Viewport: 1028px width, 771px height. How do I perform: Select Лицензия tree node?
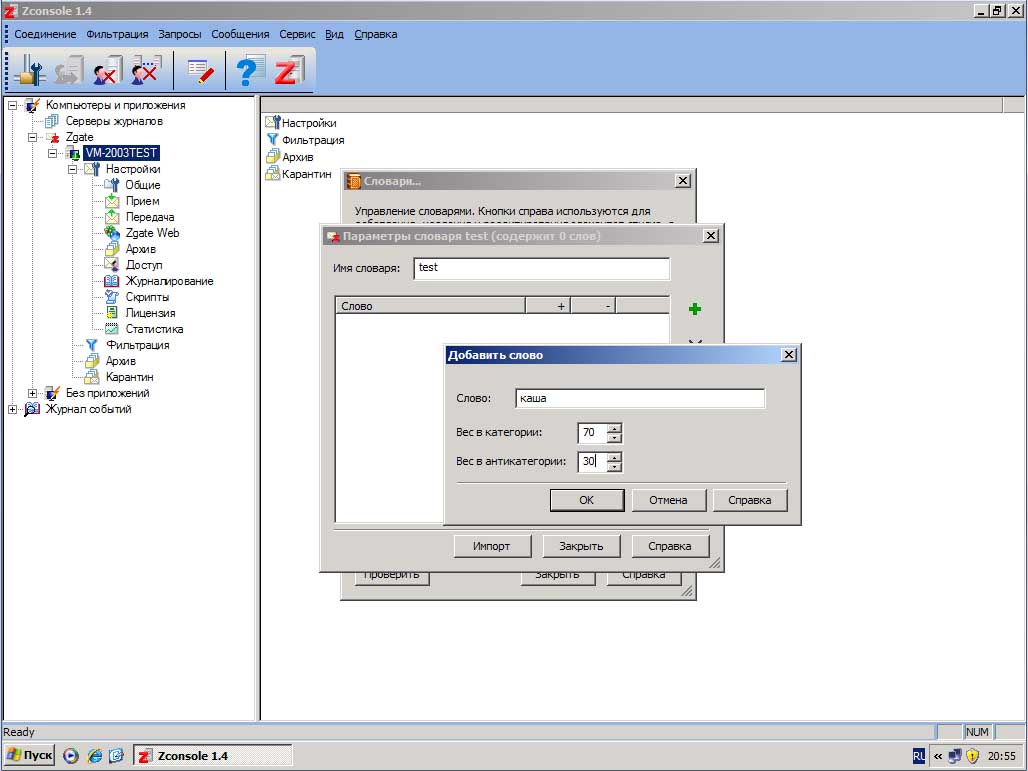tap(150, 313)
